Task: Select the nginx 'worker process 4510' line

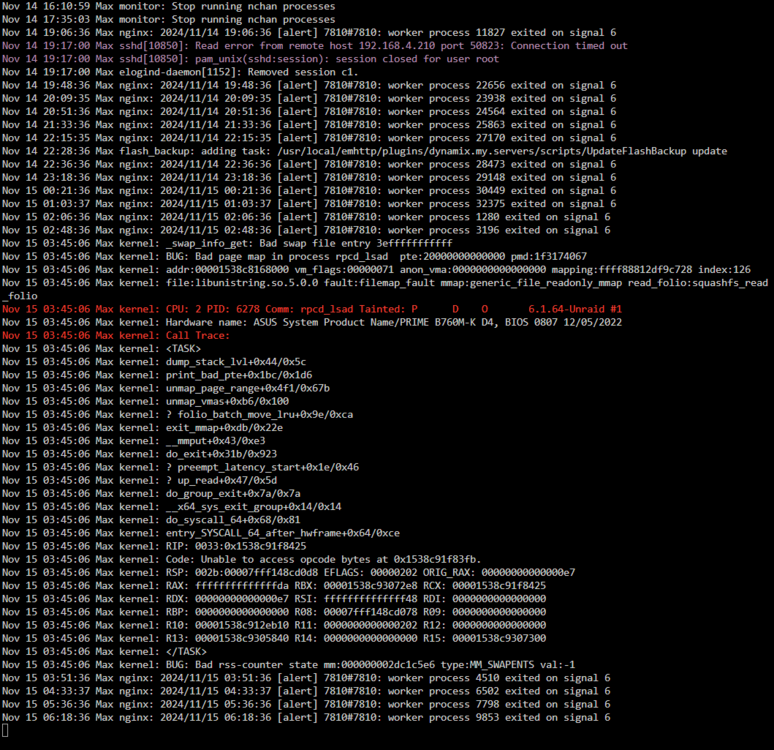Action: (x=306, y=678)
